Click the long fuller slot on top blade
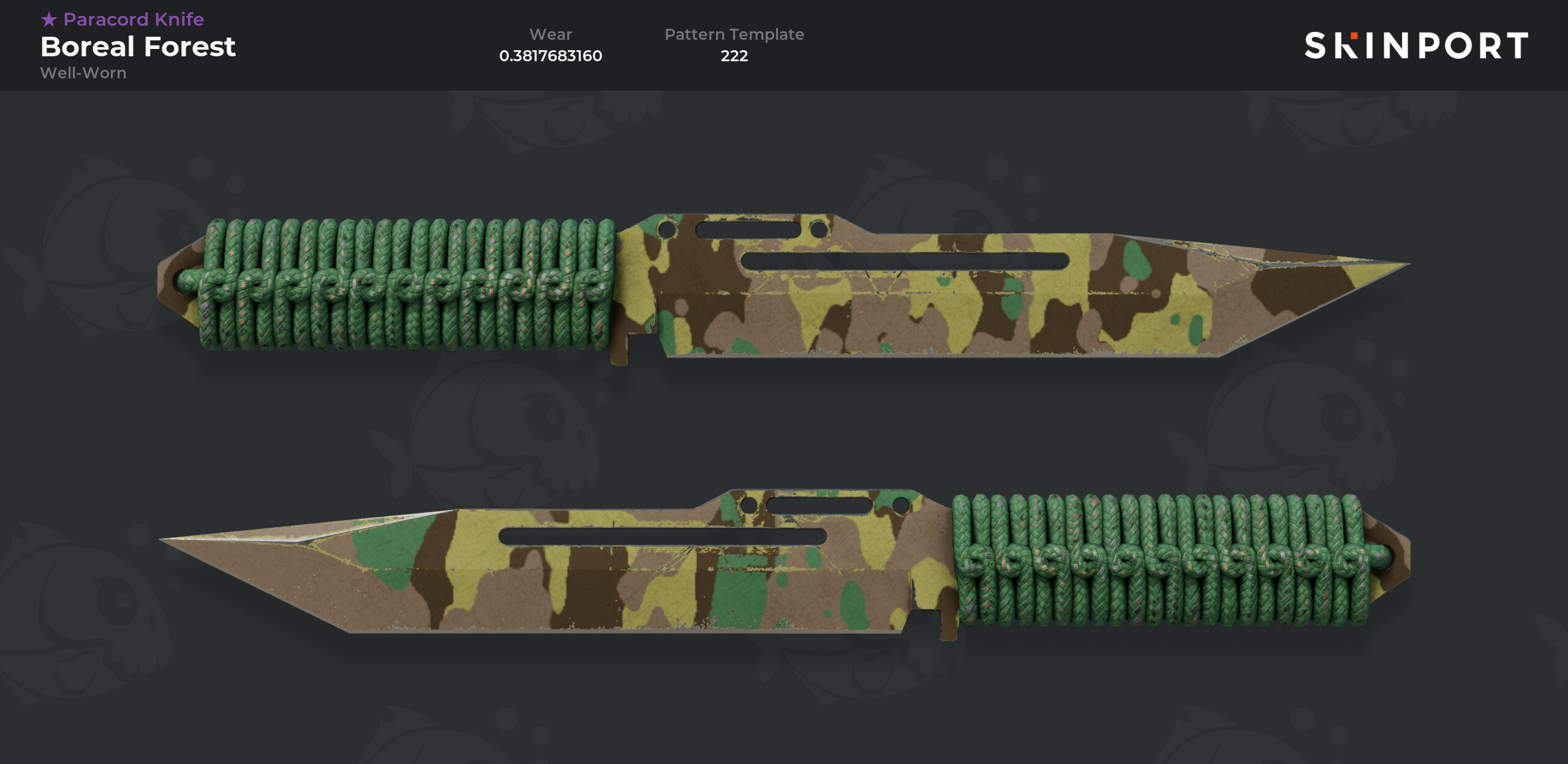1568x764 pixels. [905, 261]
